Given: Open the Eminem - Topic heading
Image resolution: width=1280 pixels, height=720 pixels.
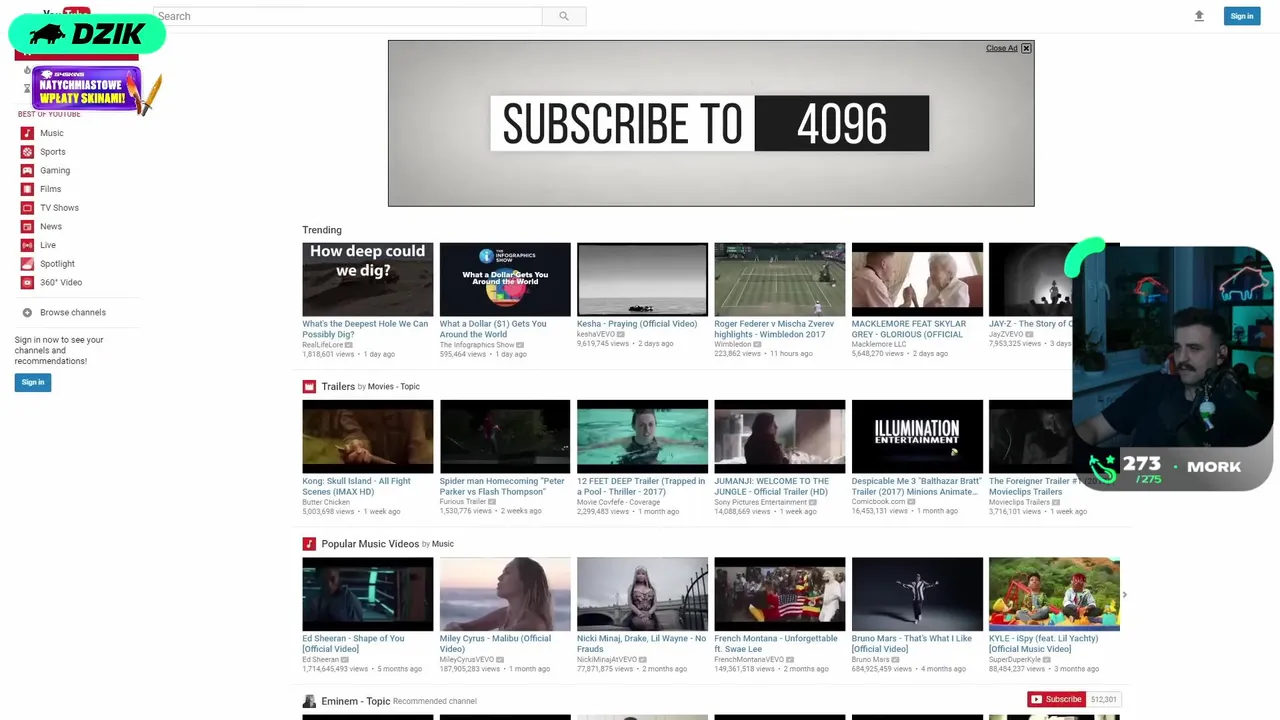Looking at the screenshot, I should (355, 701).
